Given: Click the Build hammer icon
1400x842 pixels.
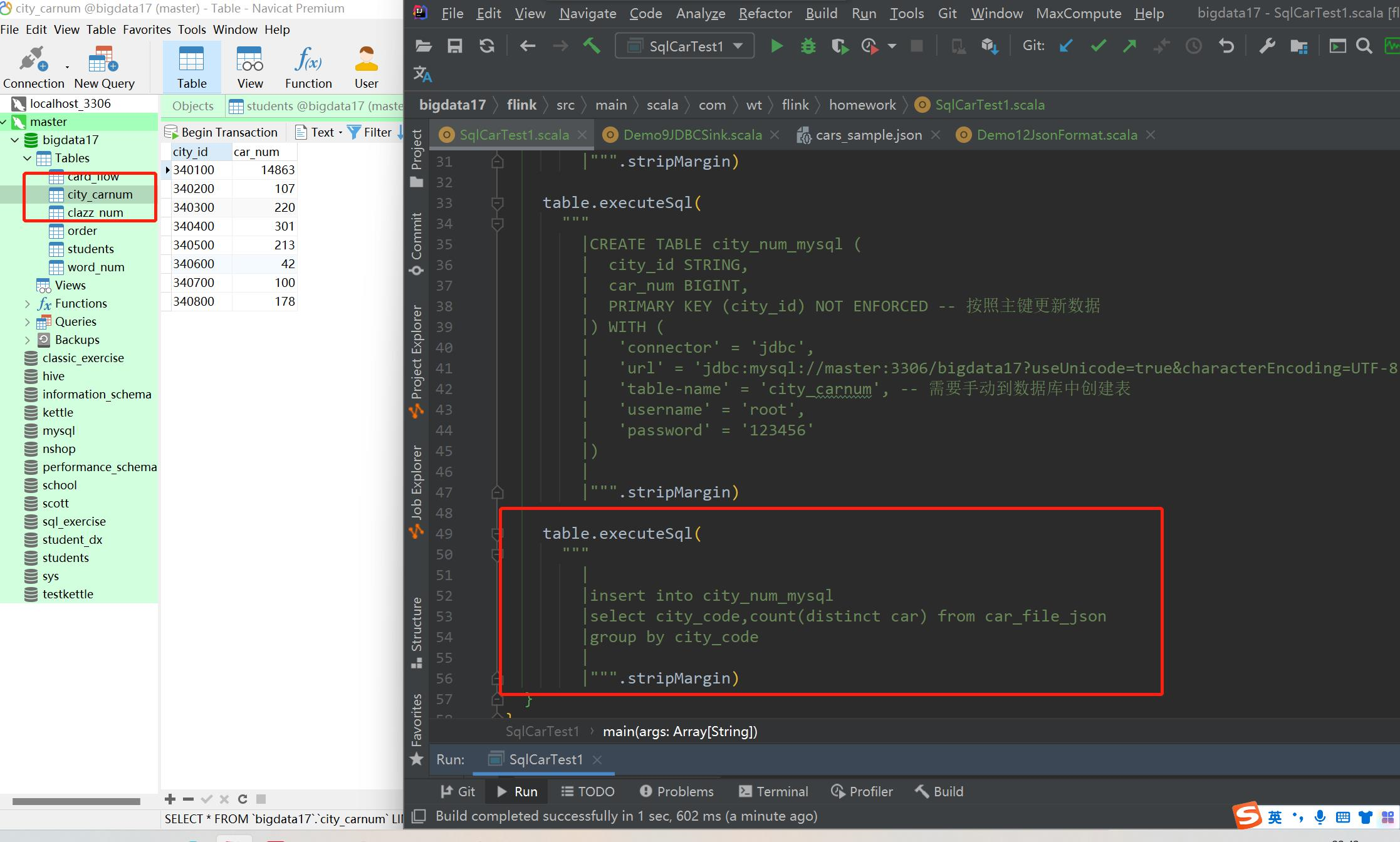Looking at the screenshot, I should (592, 46).
